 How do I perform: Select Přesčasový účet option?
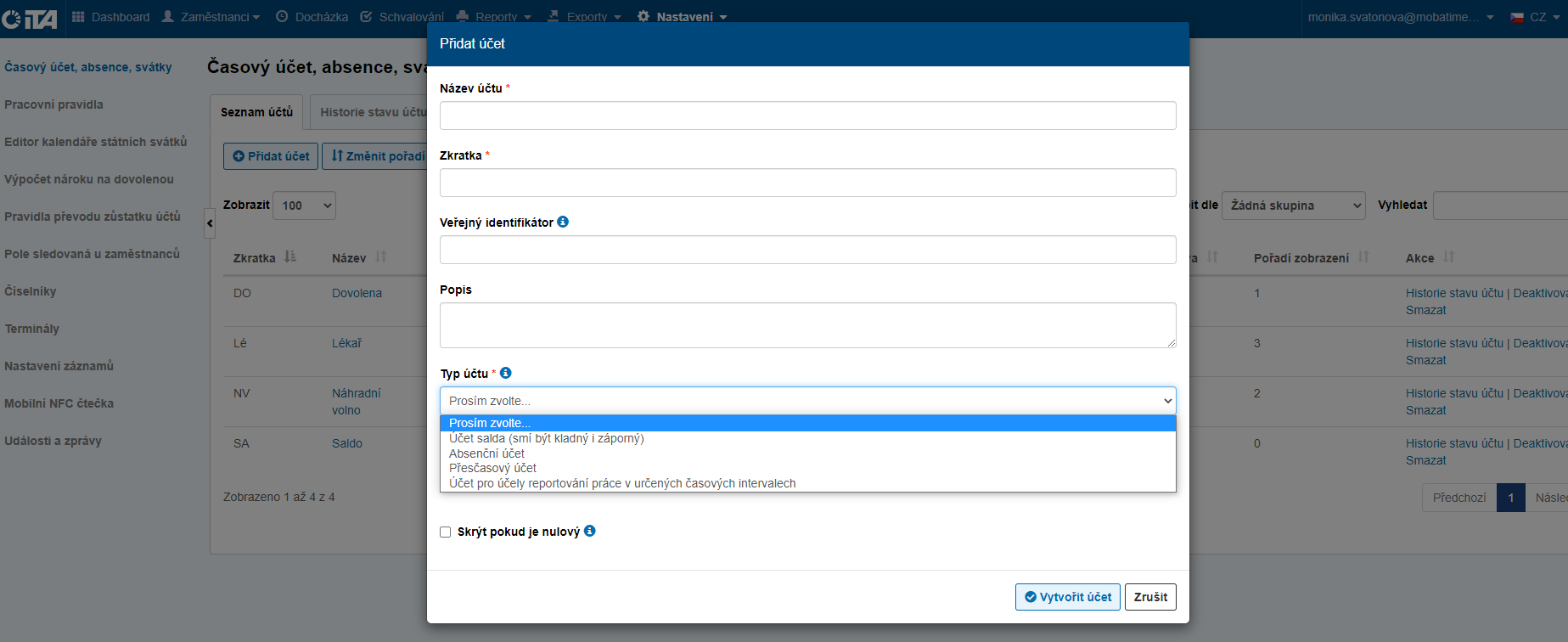coord(492,468)
